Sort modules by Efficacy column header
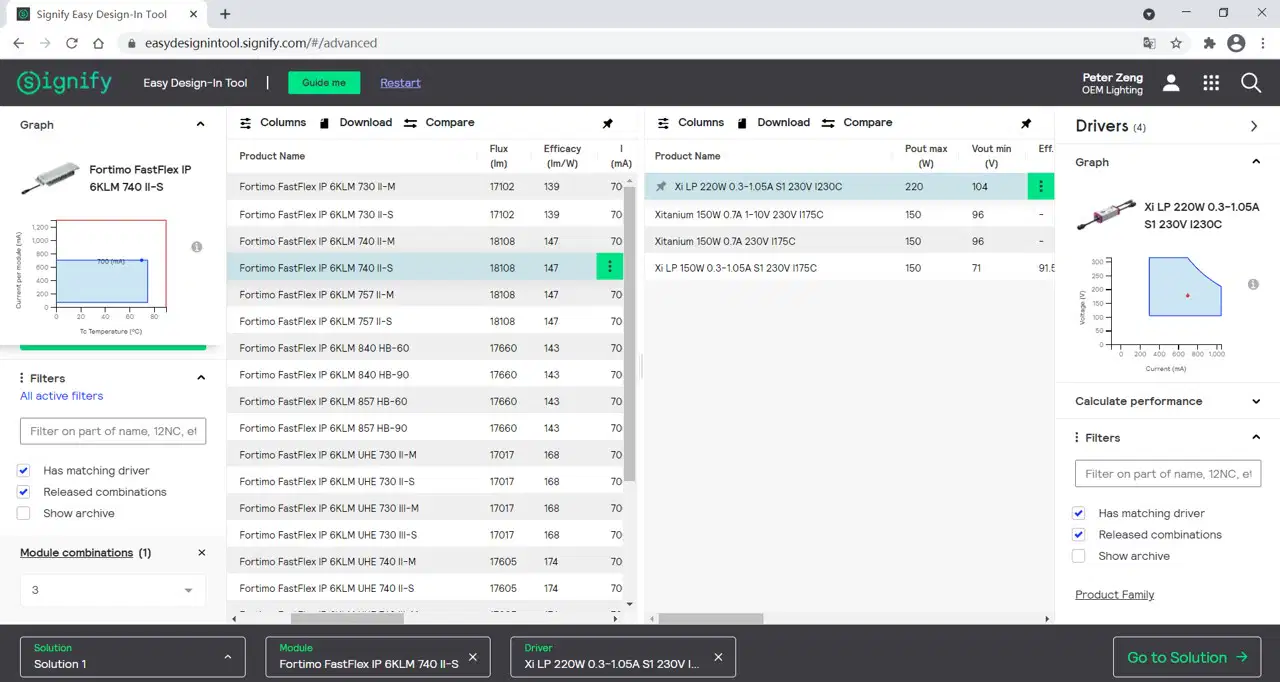Screen dimensions: 1280x682 (562, 156)
